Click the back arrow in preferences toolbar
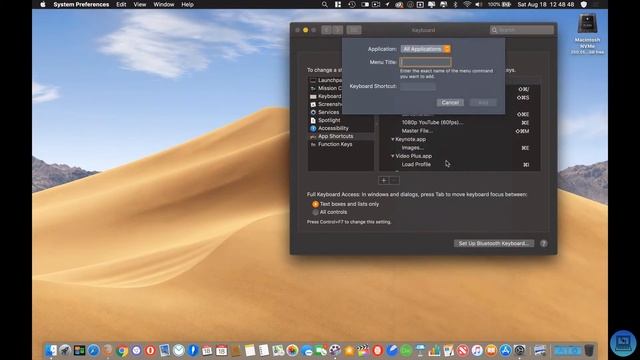The image size is (640, 360). [326, 30]
